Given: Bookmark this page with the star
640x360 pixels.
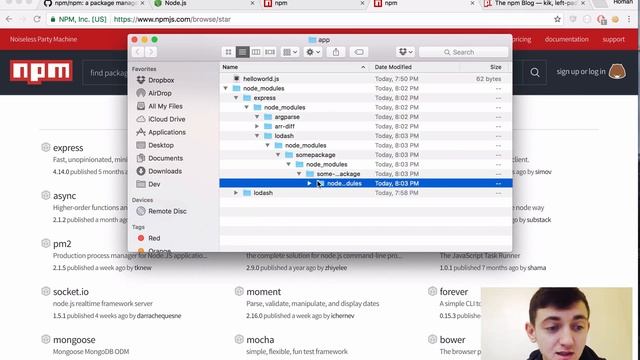Looking at the screenshot, I should (557, 19).
